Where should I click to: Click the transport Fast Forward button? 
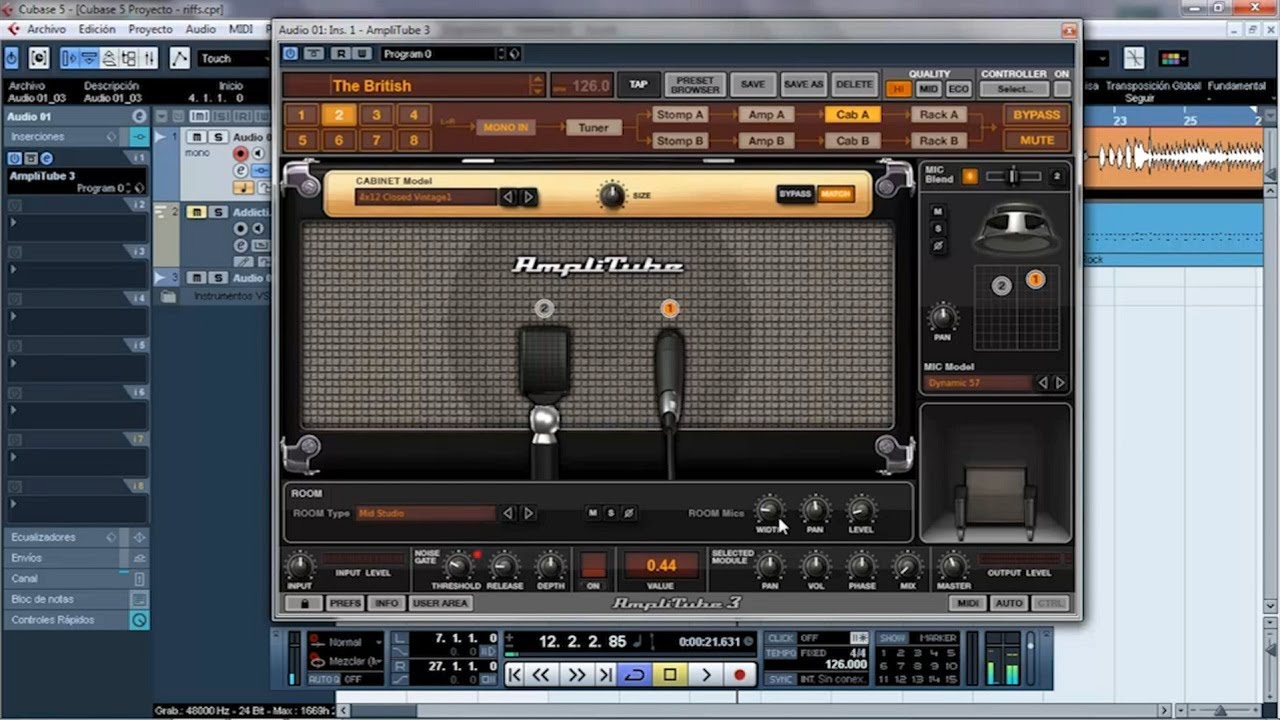576,675
